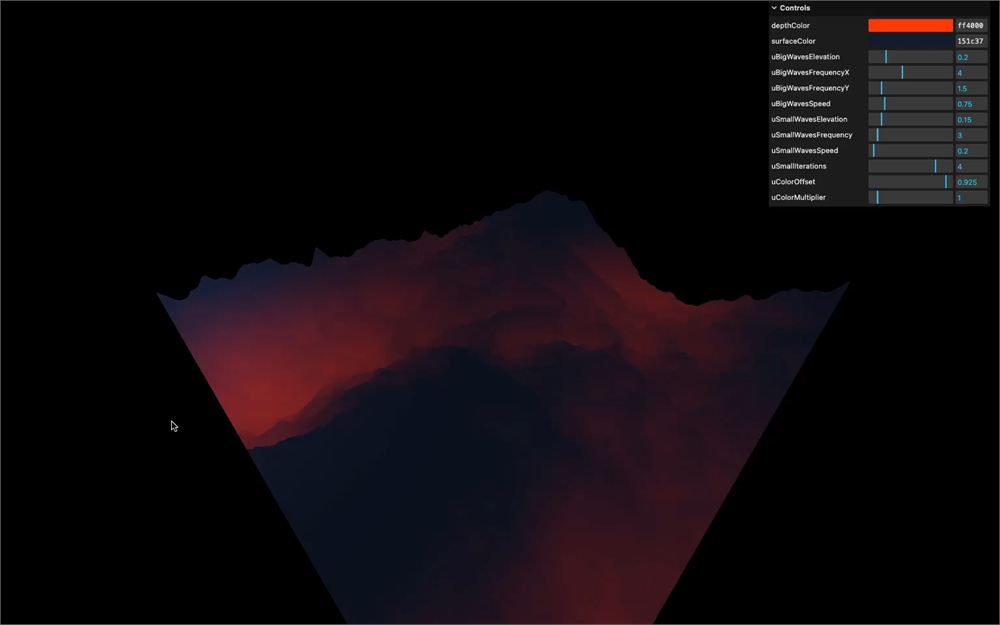Click the surfaceColor hex field 151c37
The image size is (1000, 625).
coord(971,41)
